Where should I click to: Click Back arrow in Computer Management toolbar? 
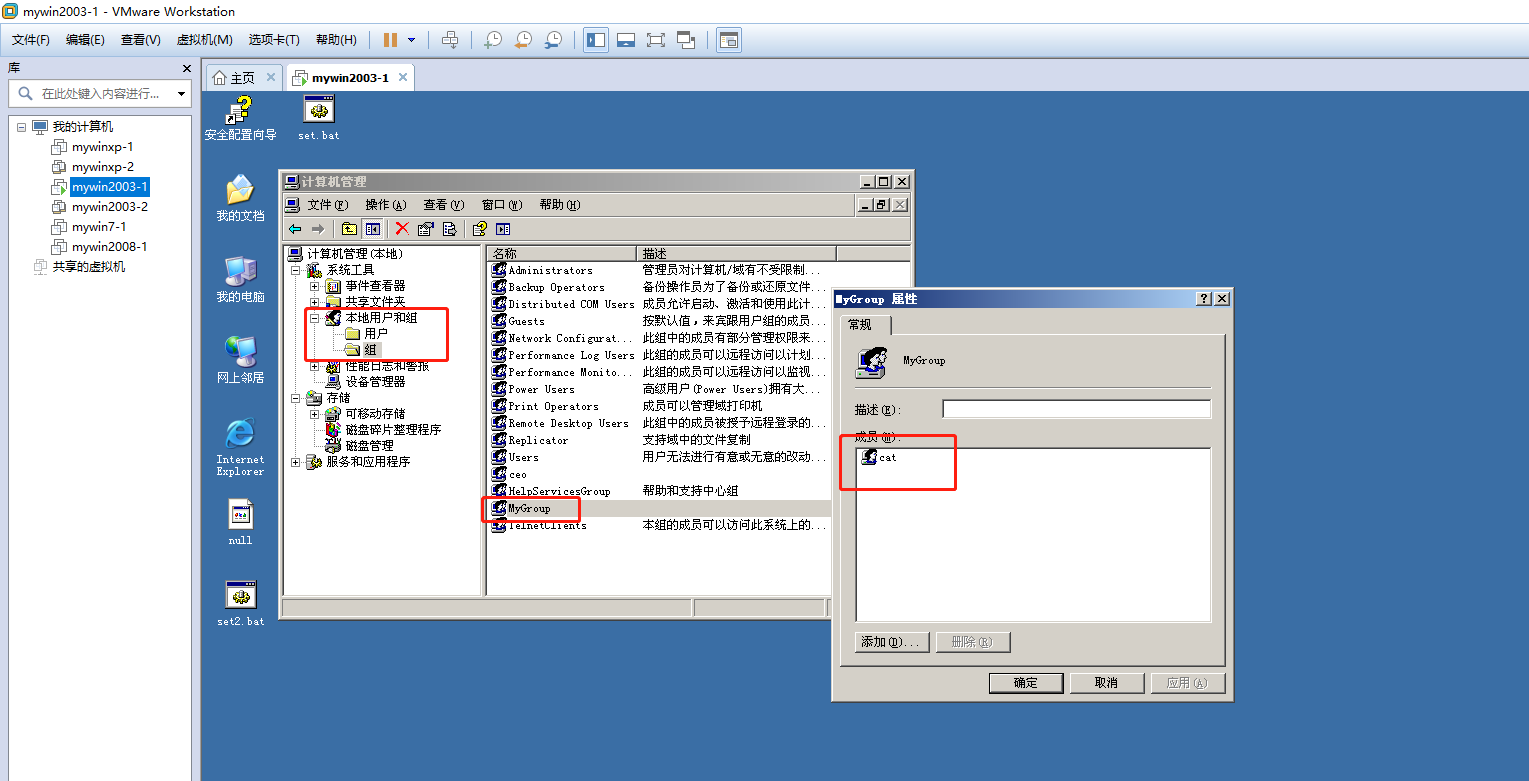click(x=295, y=229)
